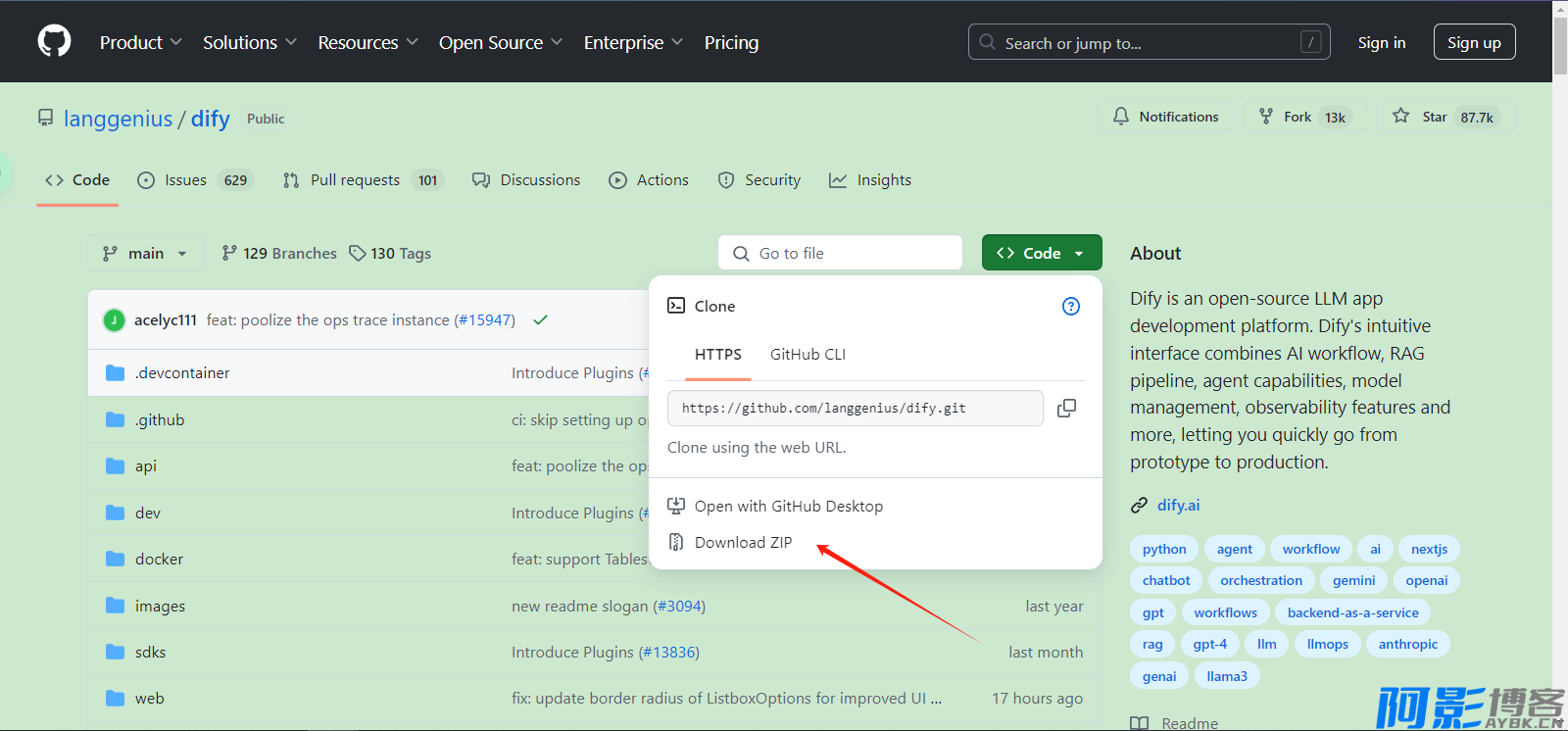Star the dify repository

point(1445,117)
